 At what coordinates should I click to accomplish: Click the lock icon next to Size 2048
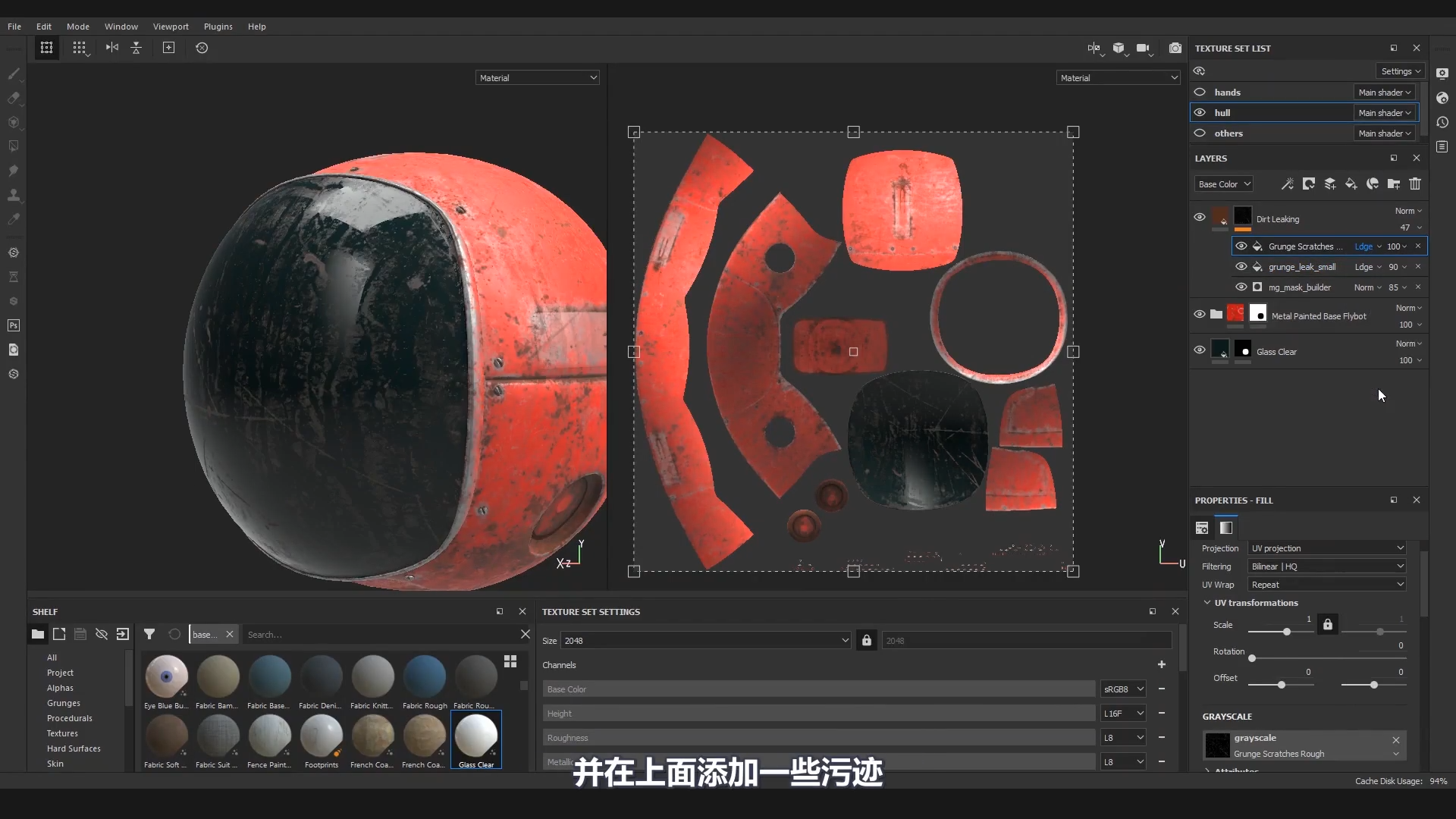(x=867, y=641)
